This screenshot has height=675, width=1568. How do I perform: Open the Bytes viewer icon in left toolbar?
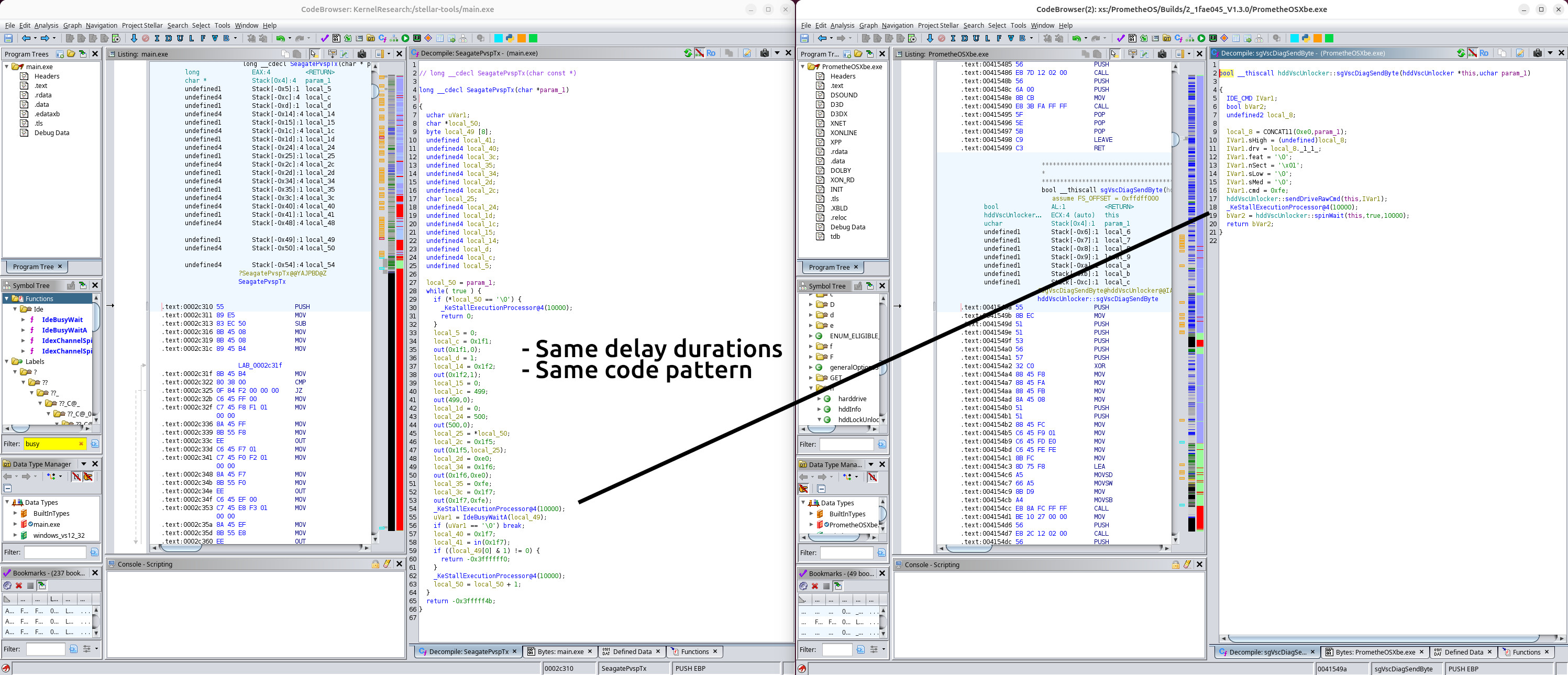tap(336, 38)
